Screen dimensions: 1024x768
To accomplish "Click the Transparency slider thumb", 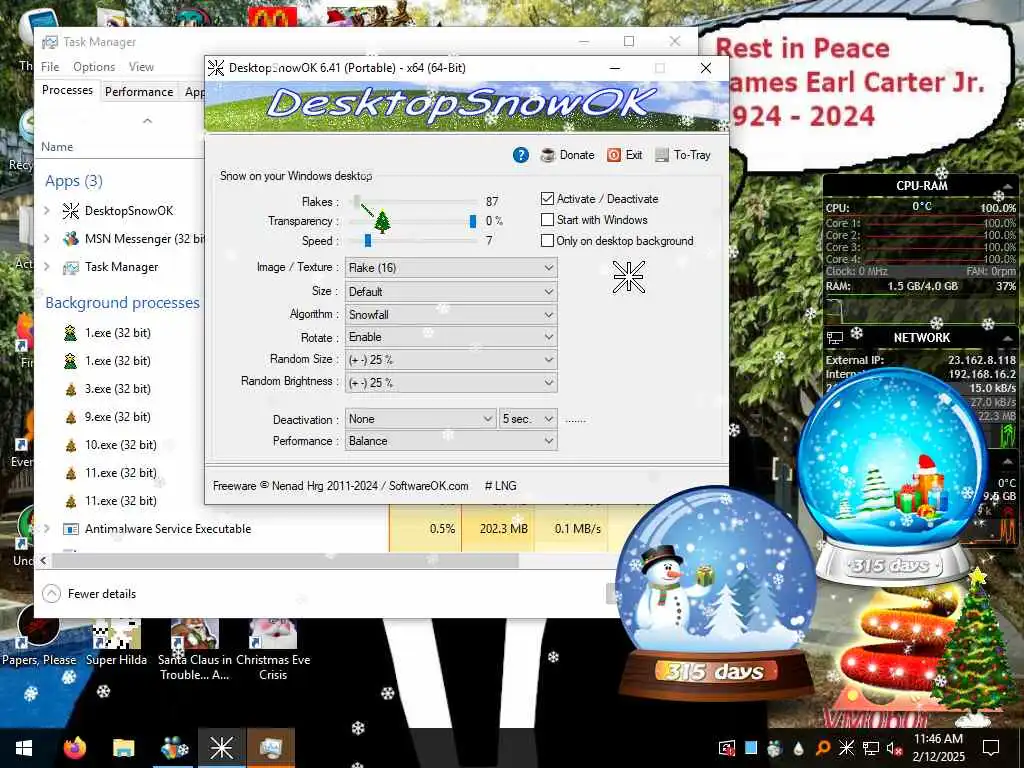I will tap(473, 221).
